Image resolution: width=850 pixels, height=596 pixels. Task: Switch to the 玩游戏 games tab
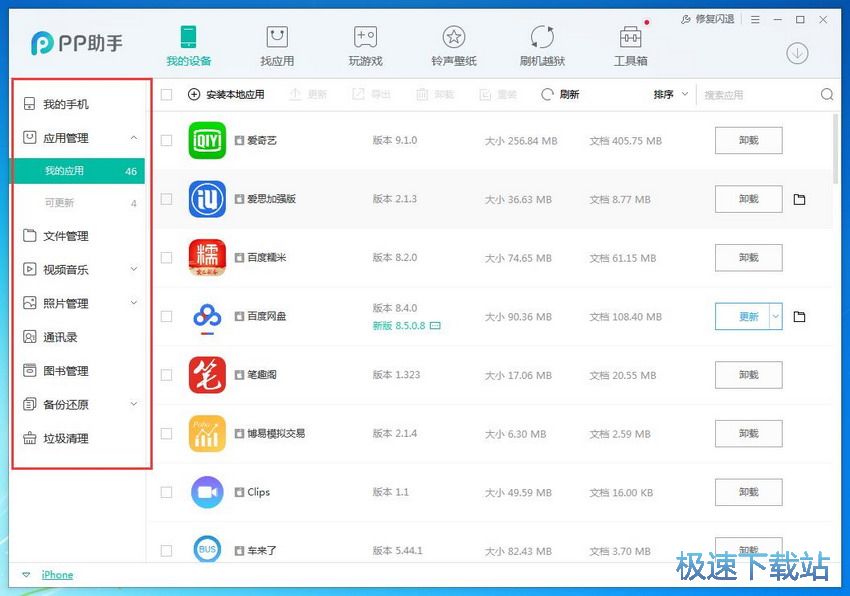pyautogui.click(x=365, y=47)
